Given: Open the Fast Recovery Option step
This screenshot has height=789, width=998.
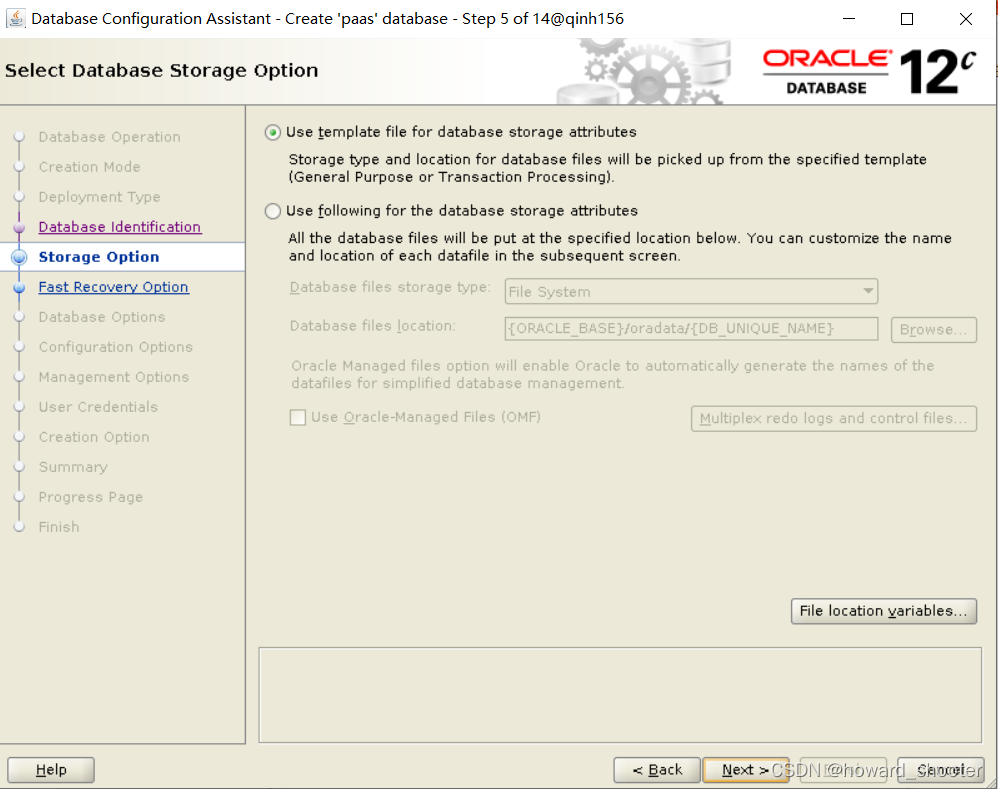Looking at the screenshot, I should 113,287.
